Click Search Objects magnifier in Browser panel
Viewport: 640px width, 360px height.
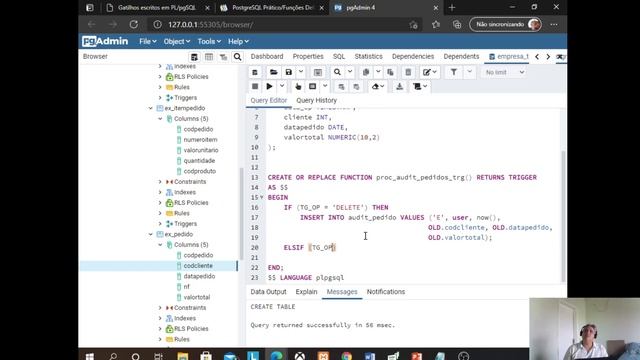pyautogui.click(x=238, y=57)
